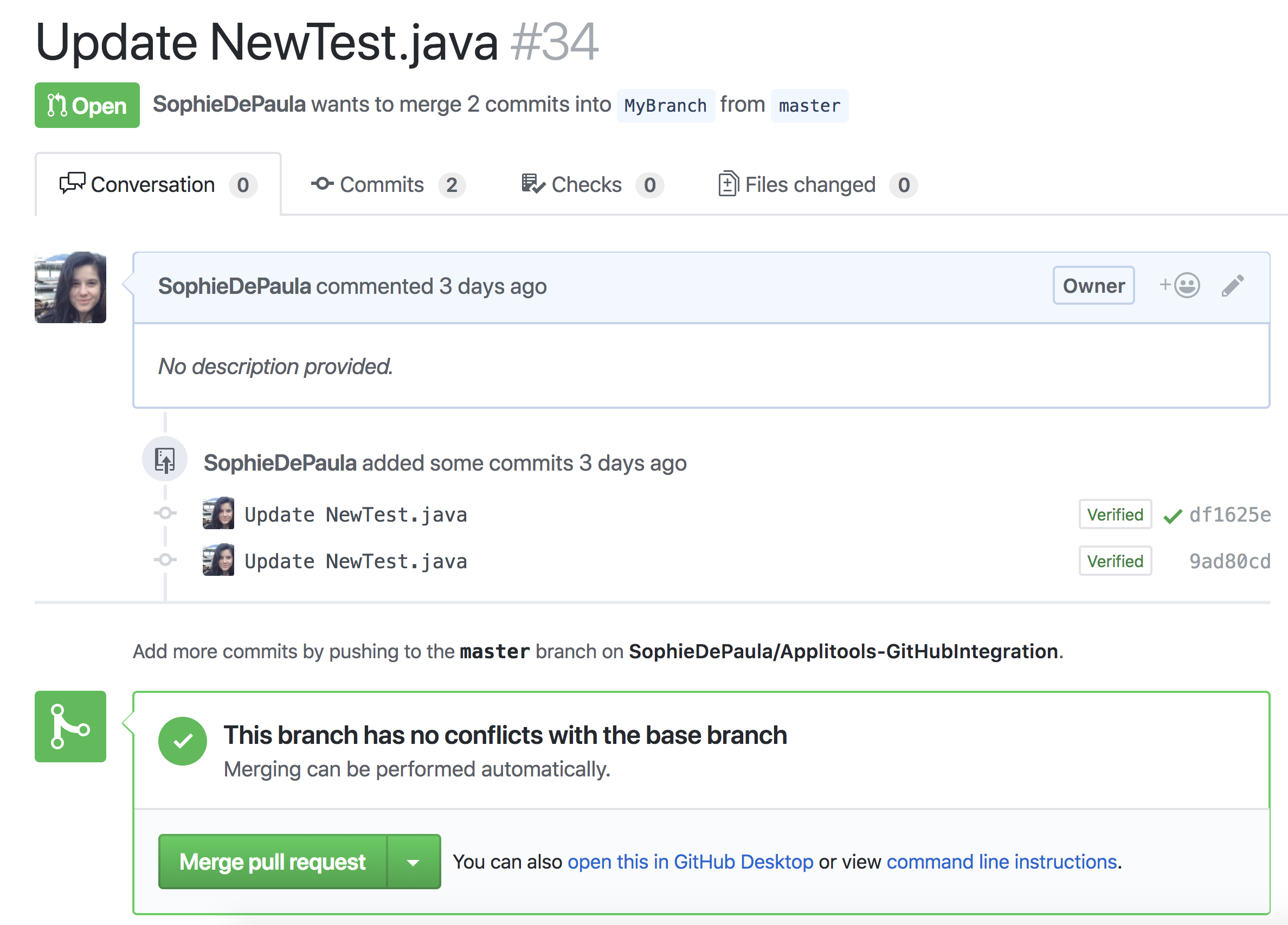
Task: Click the green merge conflict status icon
Action: (x=184, y=740)
